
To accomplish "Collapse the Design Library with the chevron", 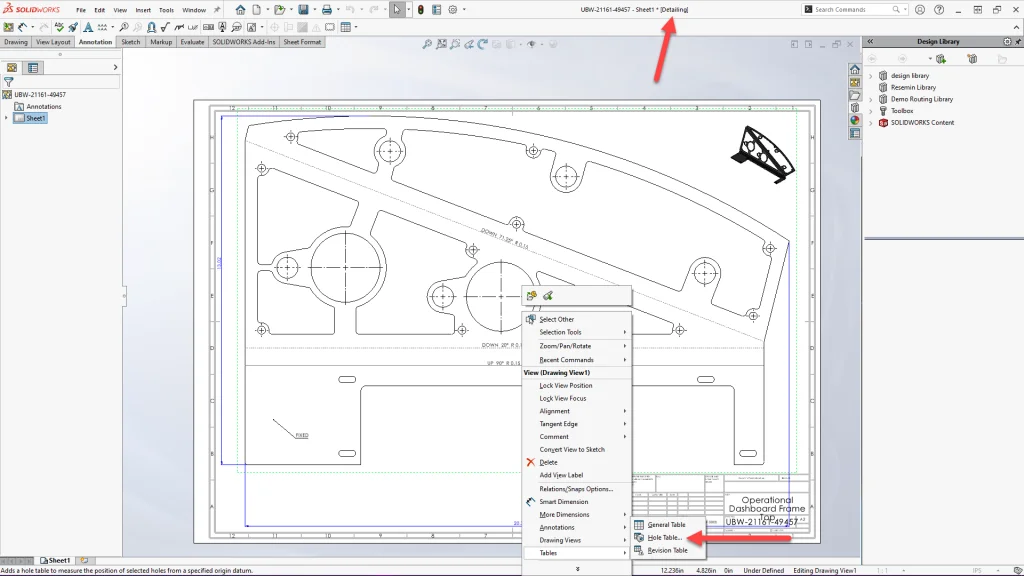I will coord(870,42).
